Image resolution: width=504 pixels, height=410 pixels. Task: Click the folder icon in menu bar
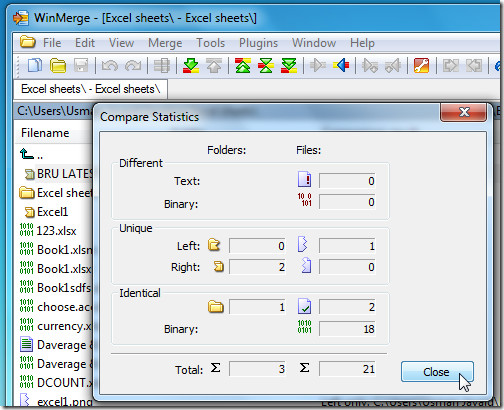27,42
